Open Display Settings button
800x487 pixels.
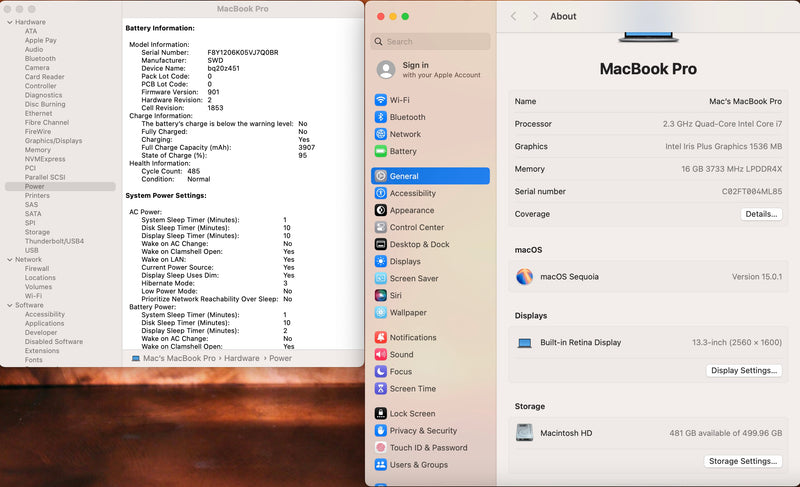click(x=744, y=370)
